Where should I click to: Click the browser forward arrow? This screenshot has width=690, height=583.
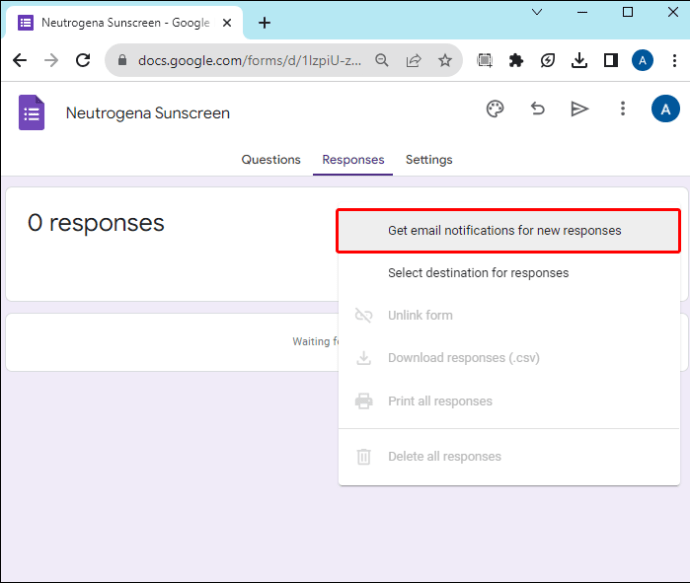coord(51,60)
